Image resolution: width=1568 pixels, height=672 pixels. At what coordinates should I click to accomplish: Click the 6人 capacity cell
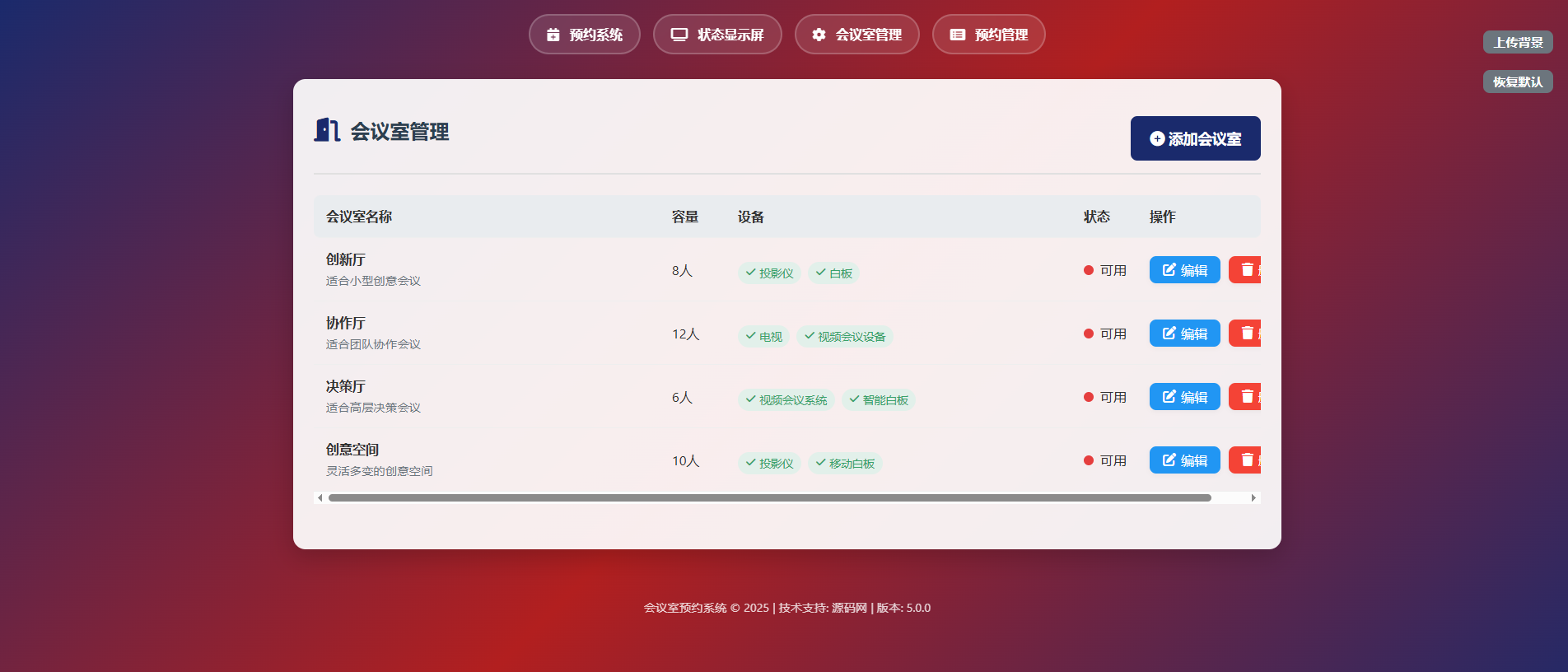682,397
